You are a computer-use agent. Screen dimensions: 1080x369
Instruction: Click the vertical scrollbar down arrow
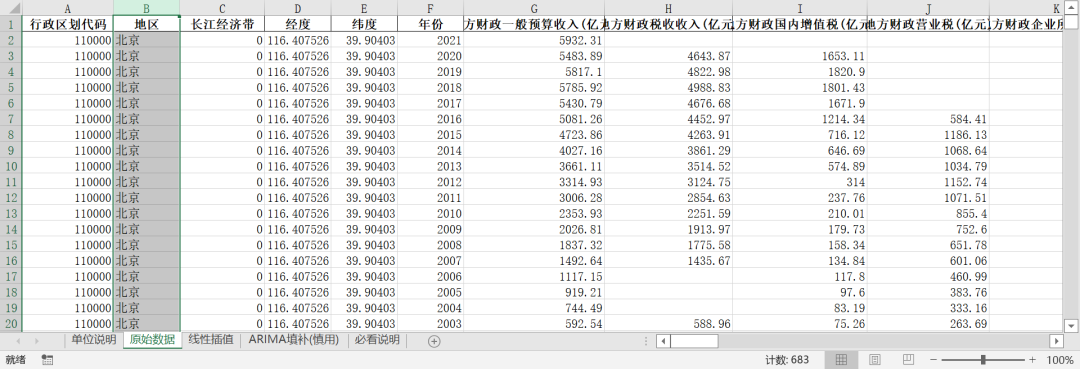[1071, 325]
